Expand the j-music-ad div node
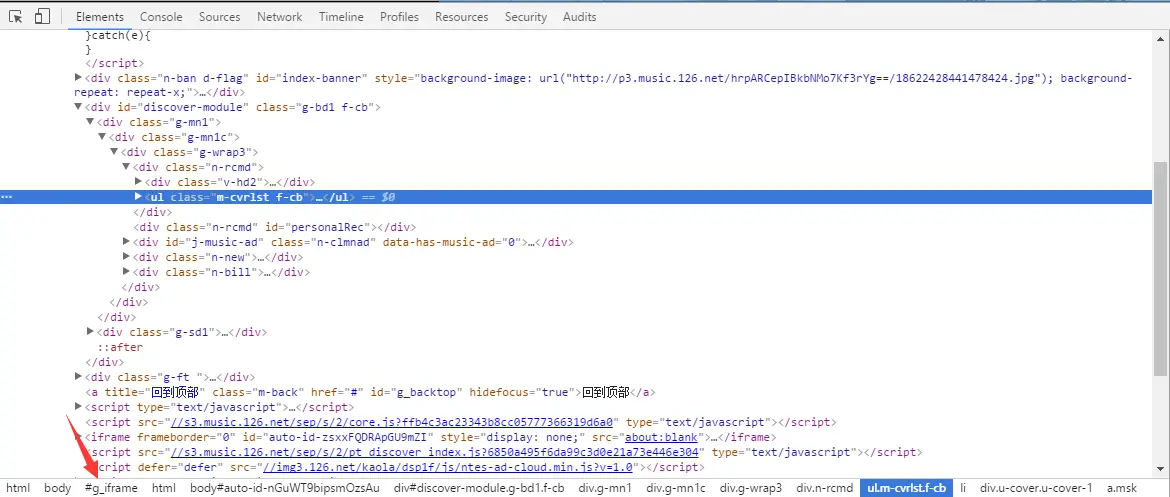This screenshot has width=1170, height=497. [x=126, y=242]
